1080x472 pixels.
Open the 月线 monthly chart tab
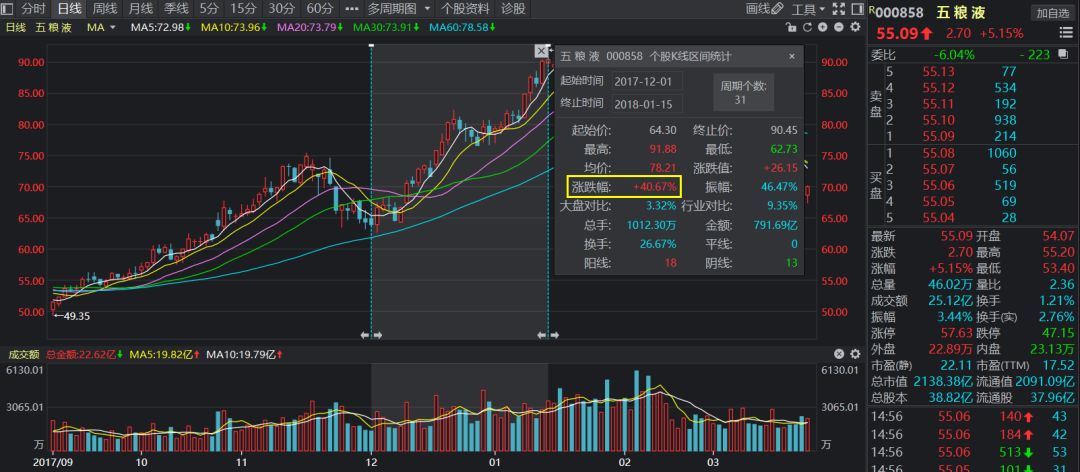[x=141, y=9]
